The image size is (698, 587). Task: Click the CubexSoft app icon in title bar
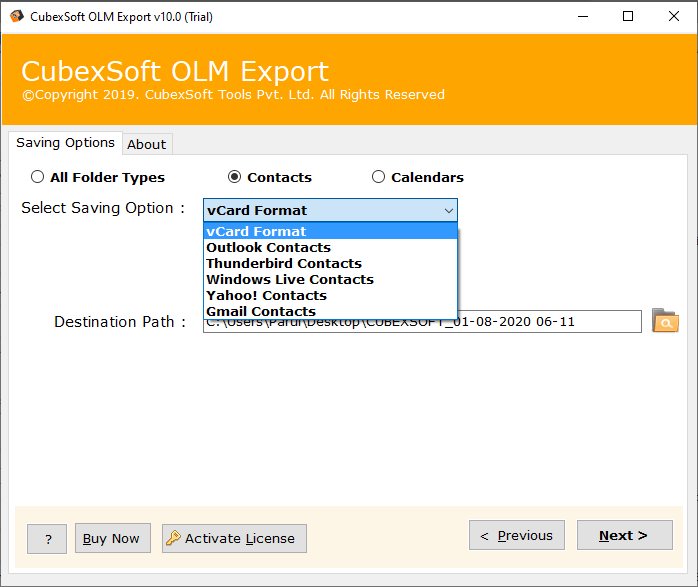click(x=17, y=16)
